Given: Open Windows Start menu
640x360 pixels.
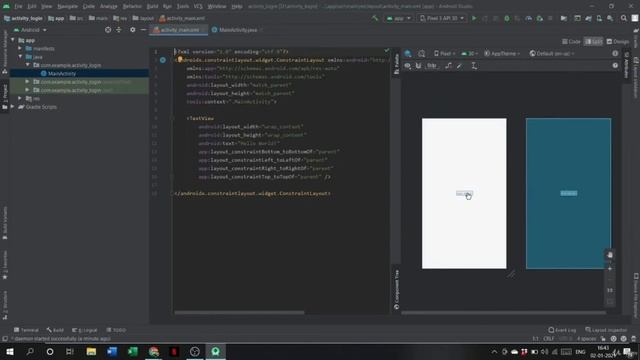Looking at the screenshot, I should [x=10, y=351].
